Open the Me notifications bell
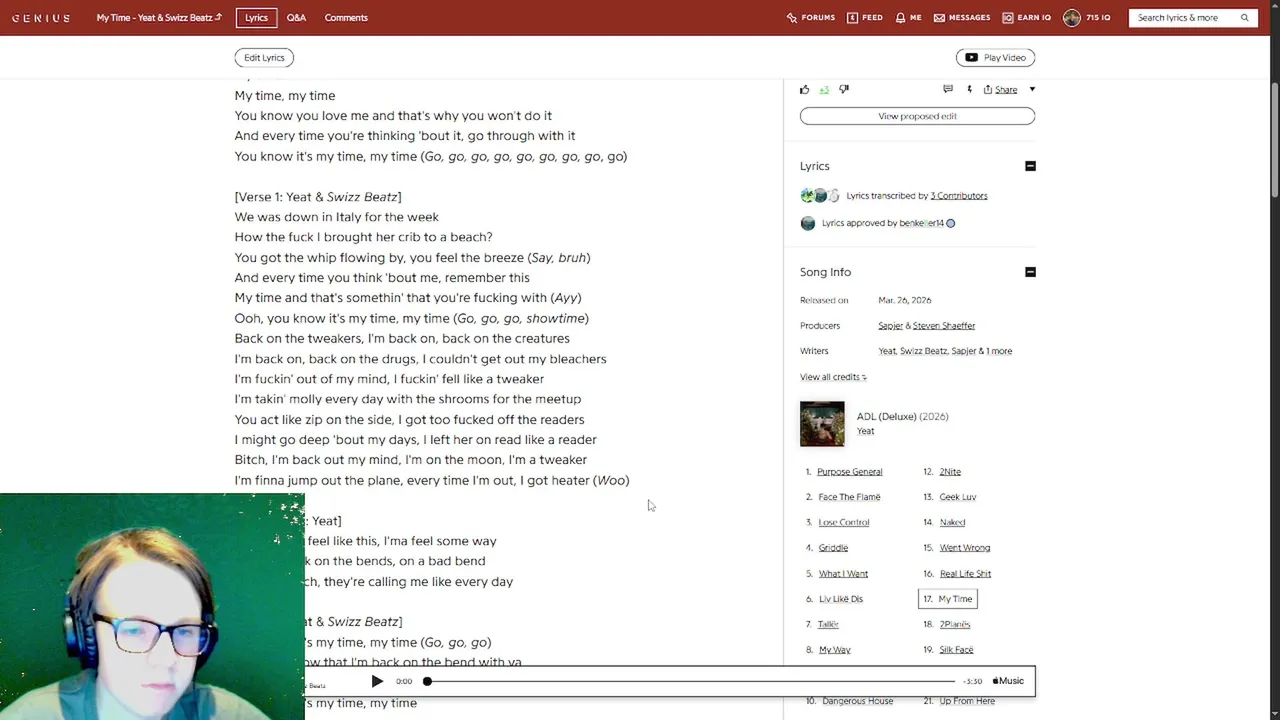1280x720 pixels. [x=909, y=18]
